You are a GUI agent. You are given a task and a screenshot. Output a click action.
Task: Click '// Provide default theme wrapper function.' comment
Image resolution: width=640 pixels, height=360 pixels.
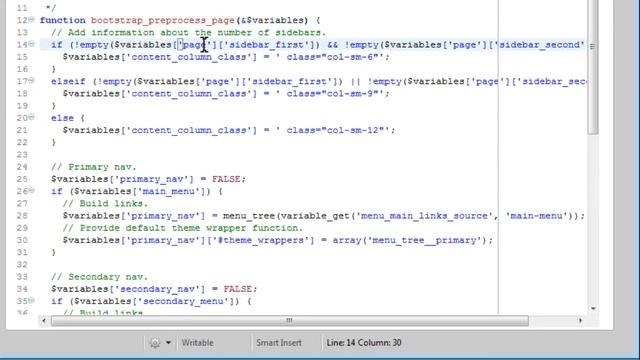coord(183,228)
